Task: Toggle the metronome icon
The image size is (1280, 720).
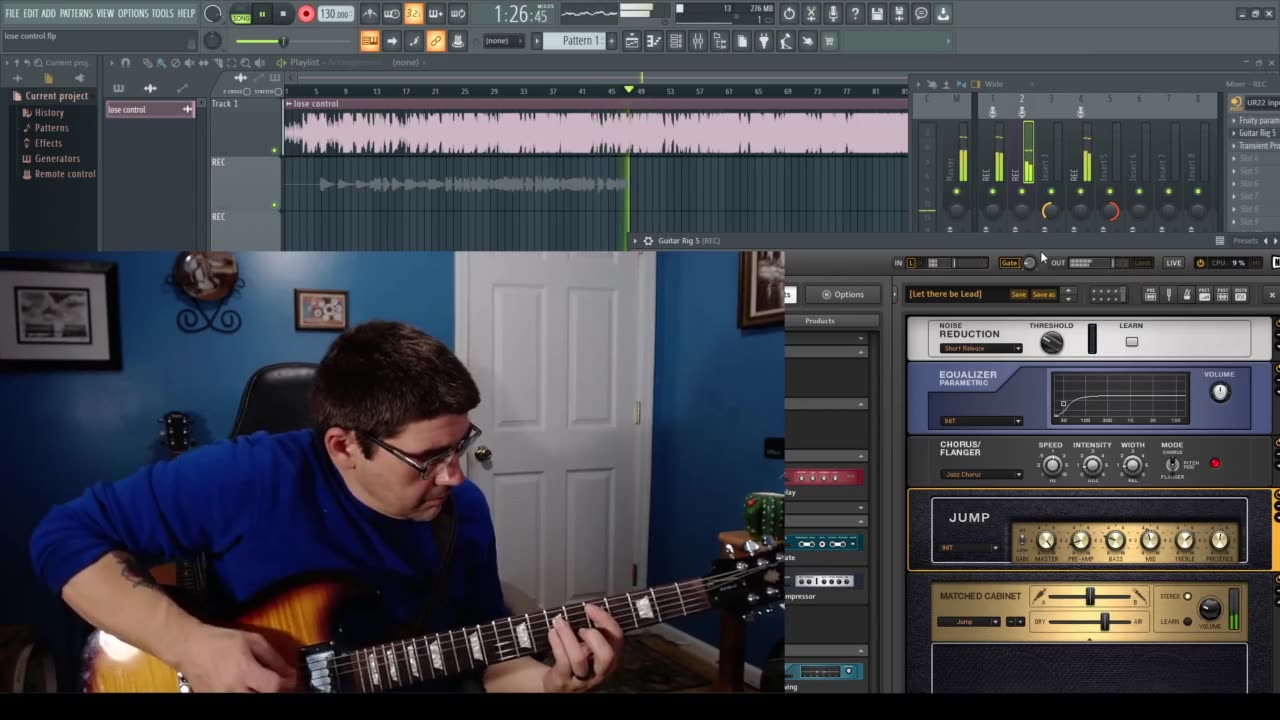Action: (x=370, y=14)
